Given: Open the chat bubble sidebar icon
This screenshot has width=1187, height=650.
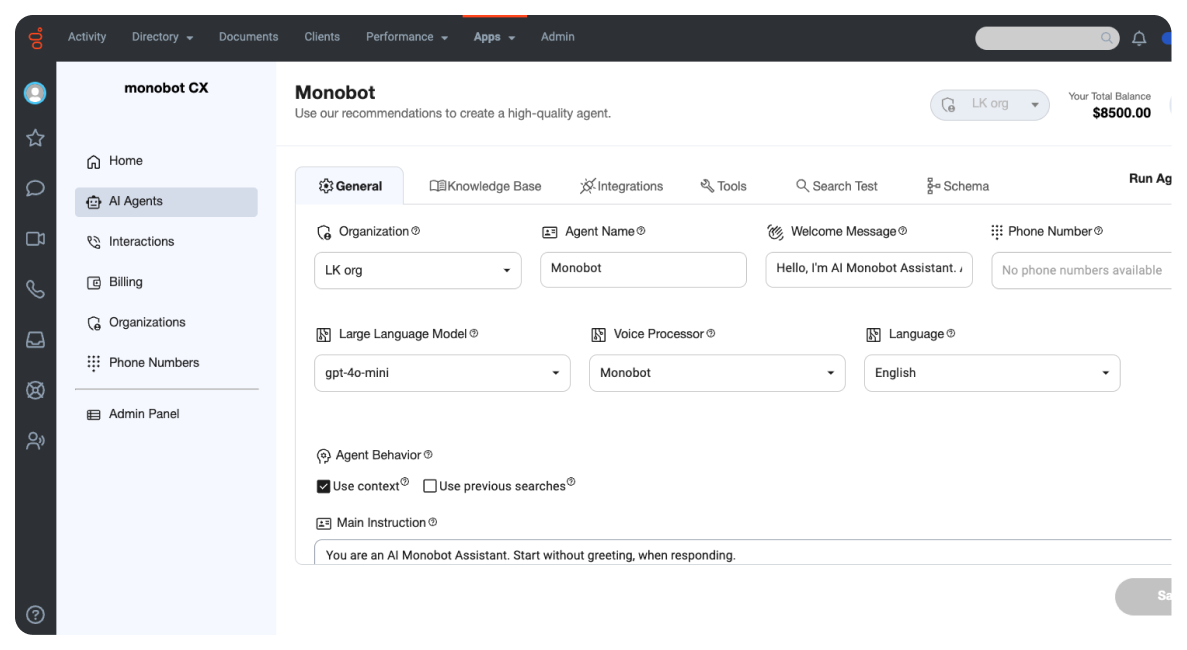Looking at the screenshot, I should click(35, 188).
